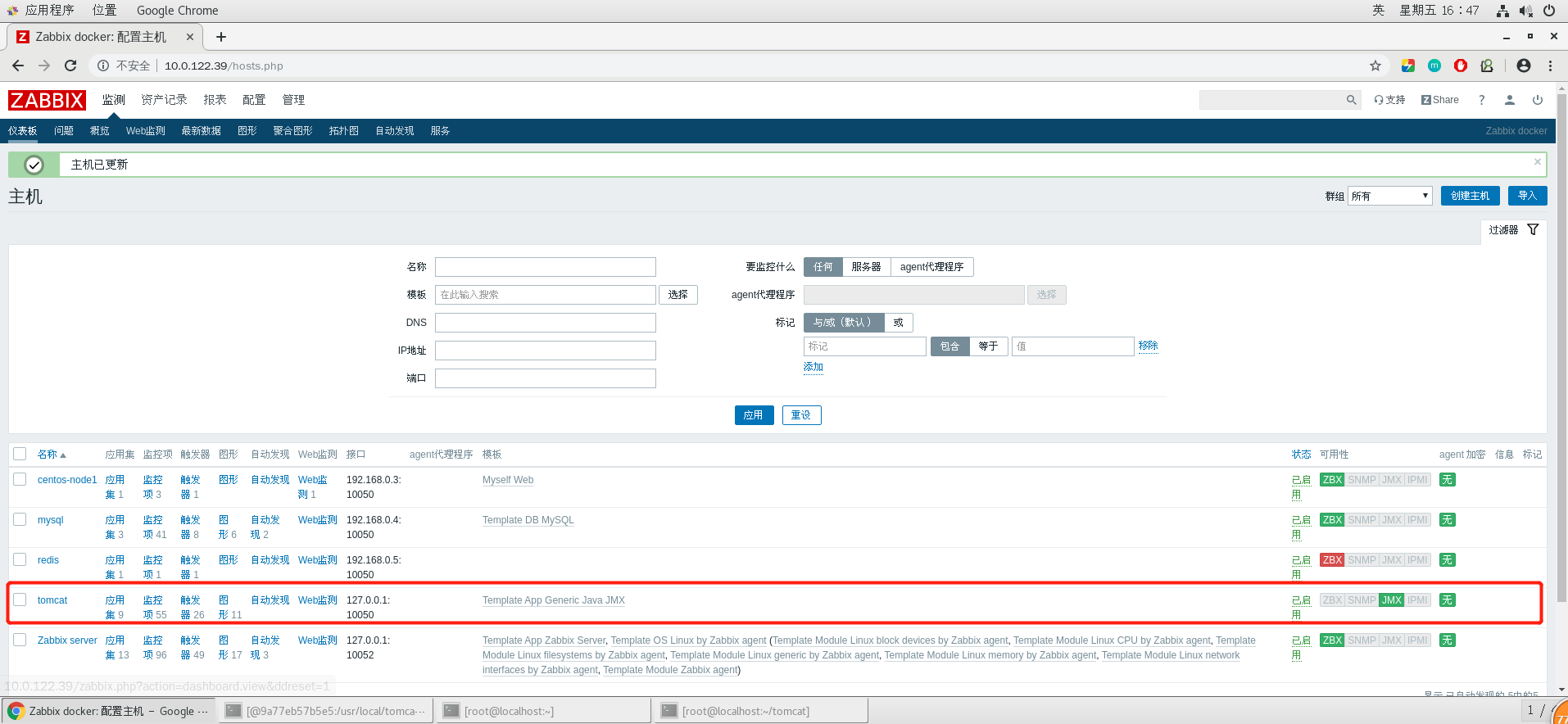
Task: Click the Zabbix global search box
Action: tap(1271, 100)
